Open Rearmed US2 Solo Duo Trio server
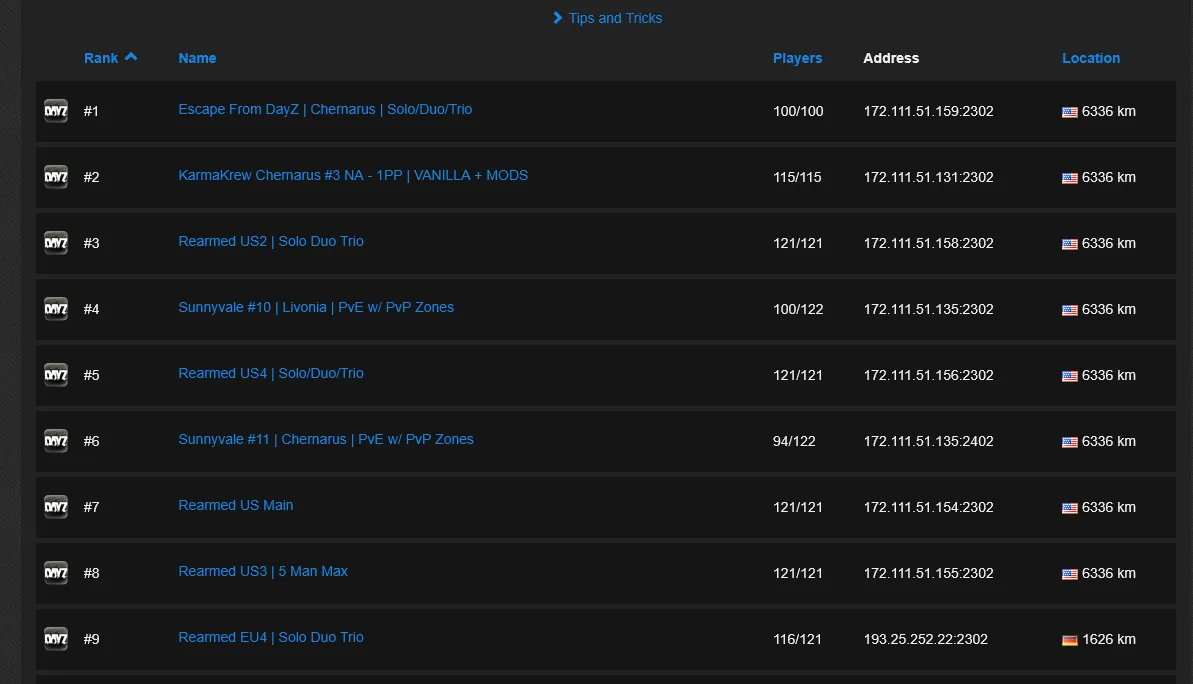This screenshot has height=684, width=1193. pos(271,241)
